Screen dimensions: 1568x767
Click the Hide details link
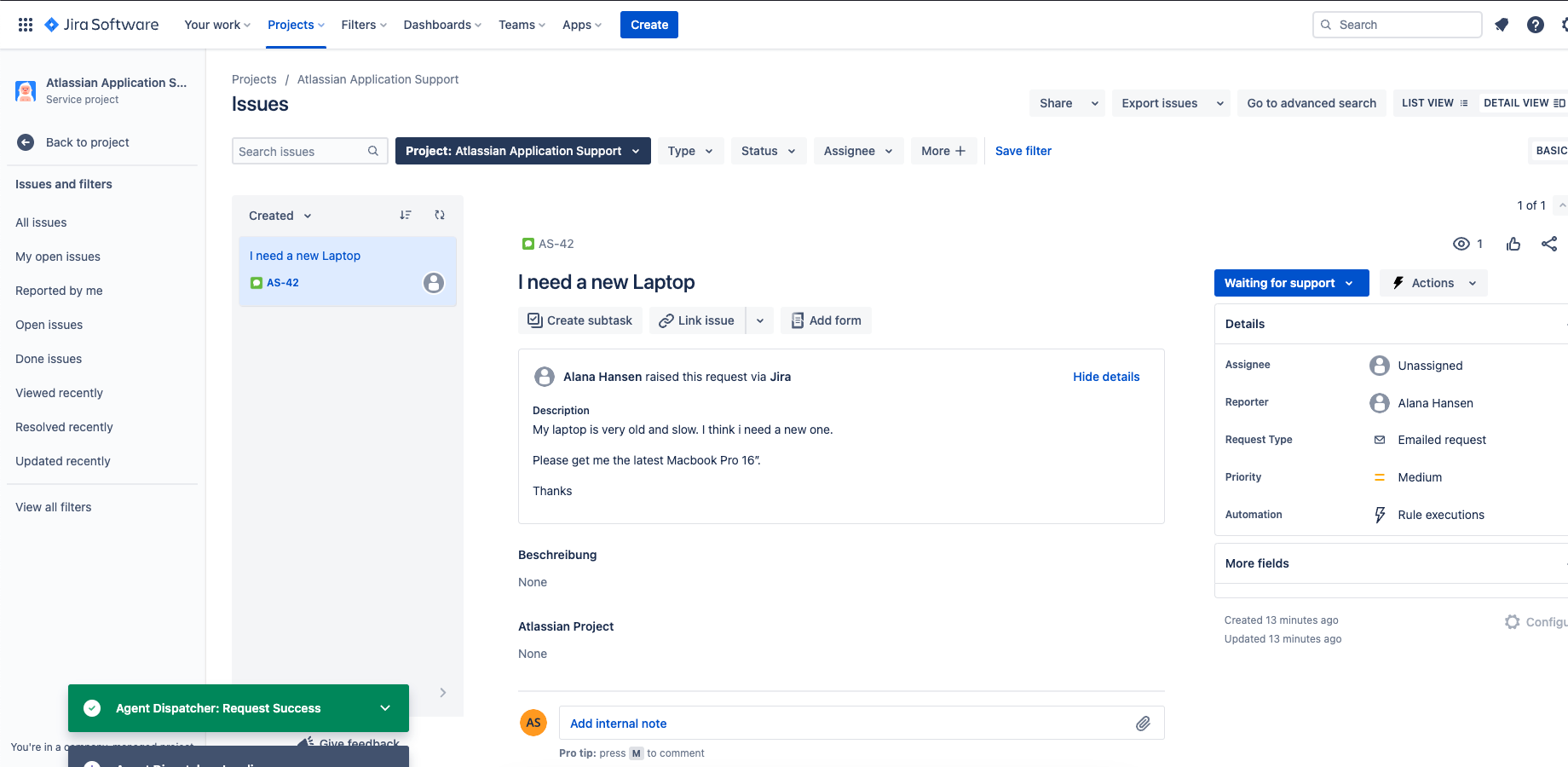pyautogui.click(x=1106, y=377)
